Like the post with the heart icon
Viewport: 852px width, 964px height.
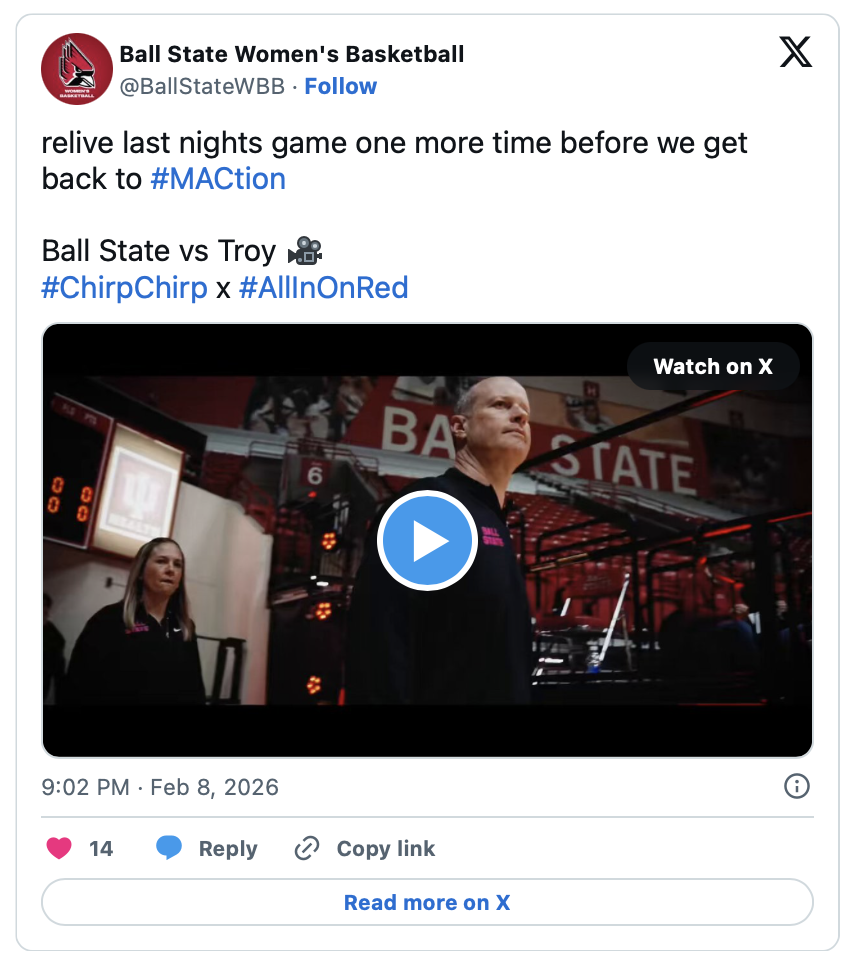[60, 849]
